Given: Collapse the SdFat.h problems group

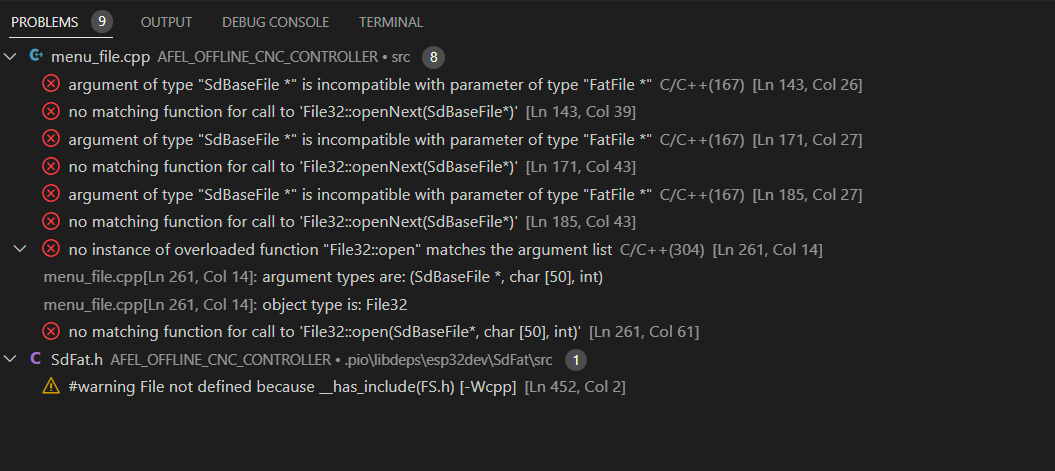Looking at the screenshot, I should (10, 359).
